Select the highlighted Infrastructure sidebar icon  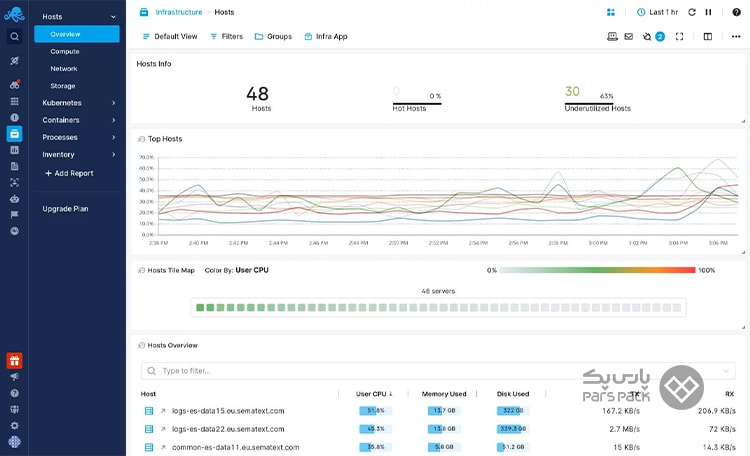tap(14, 134)
